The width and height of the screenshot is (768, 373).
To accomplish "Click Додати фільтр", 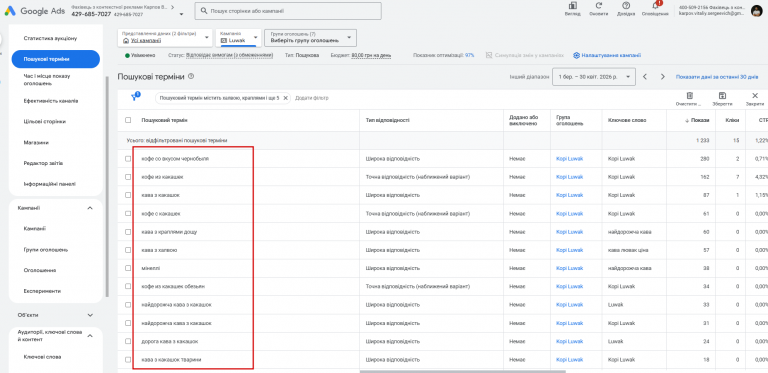I will point(312,98).
